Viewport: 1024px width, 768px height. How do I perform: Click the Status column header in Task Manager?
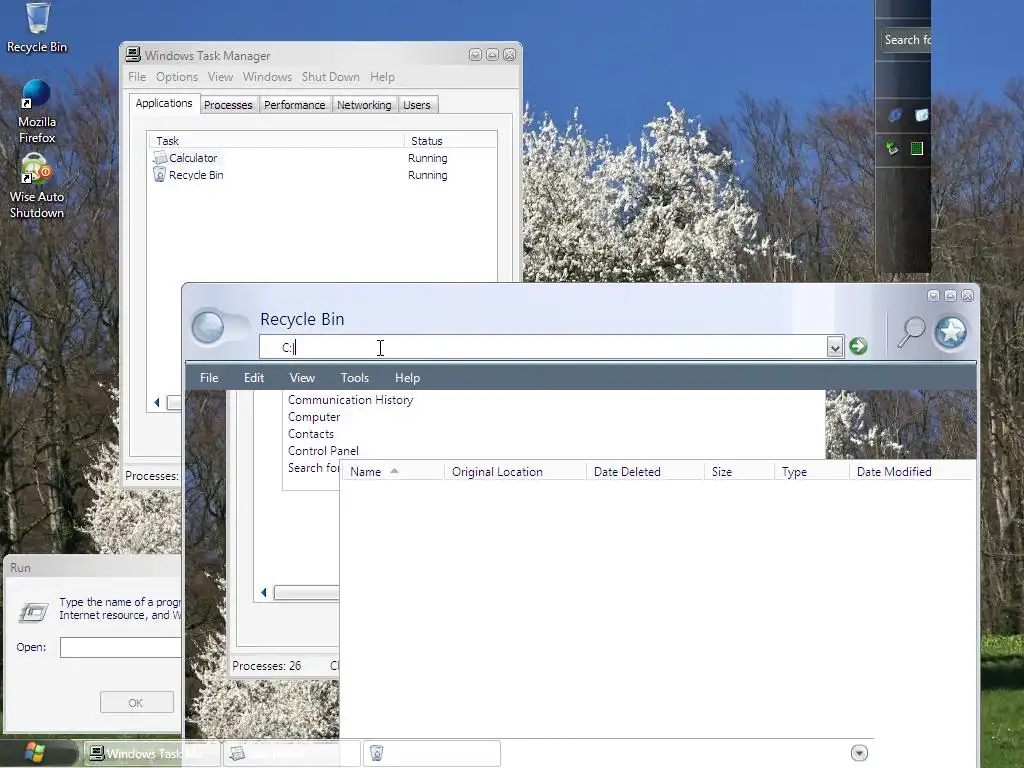click(x=451, y=140)
